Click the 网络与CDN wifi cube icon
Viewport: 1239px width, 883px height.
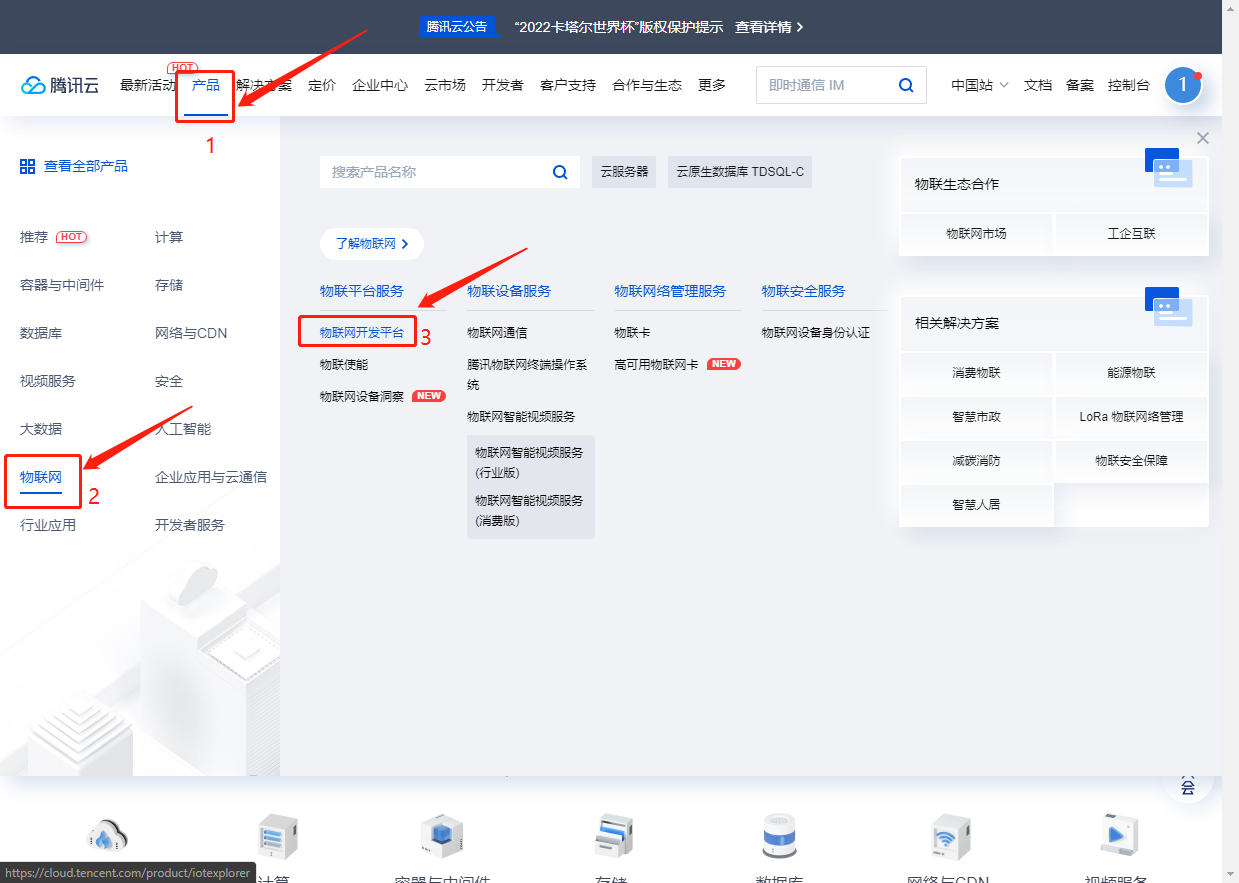[950, 835]
